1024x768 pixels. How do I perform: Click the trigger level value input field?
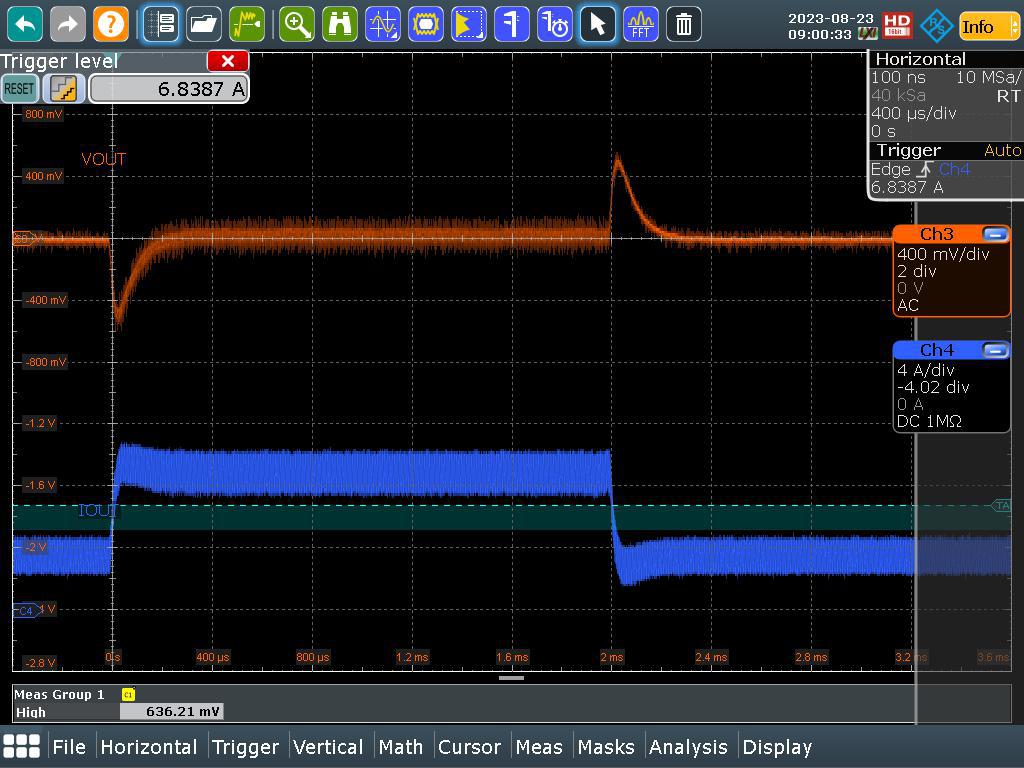click(168, 88)
